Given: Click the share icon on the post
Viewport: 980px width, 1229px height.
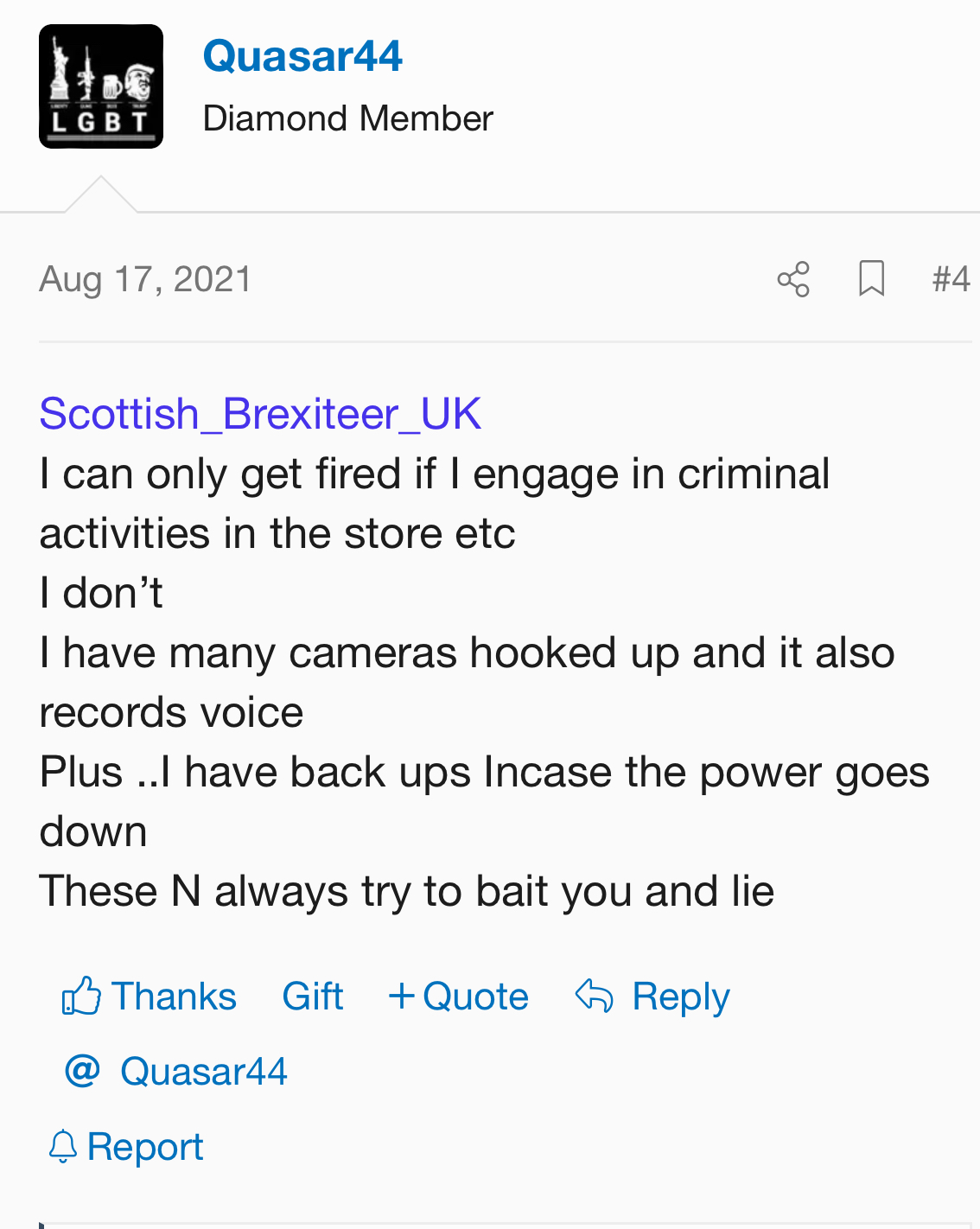Looking at the screenshot, I should [793, 279].
